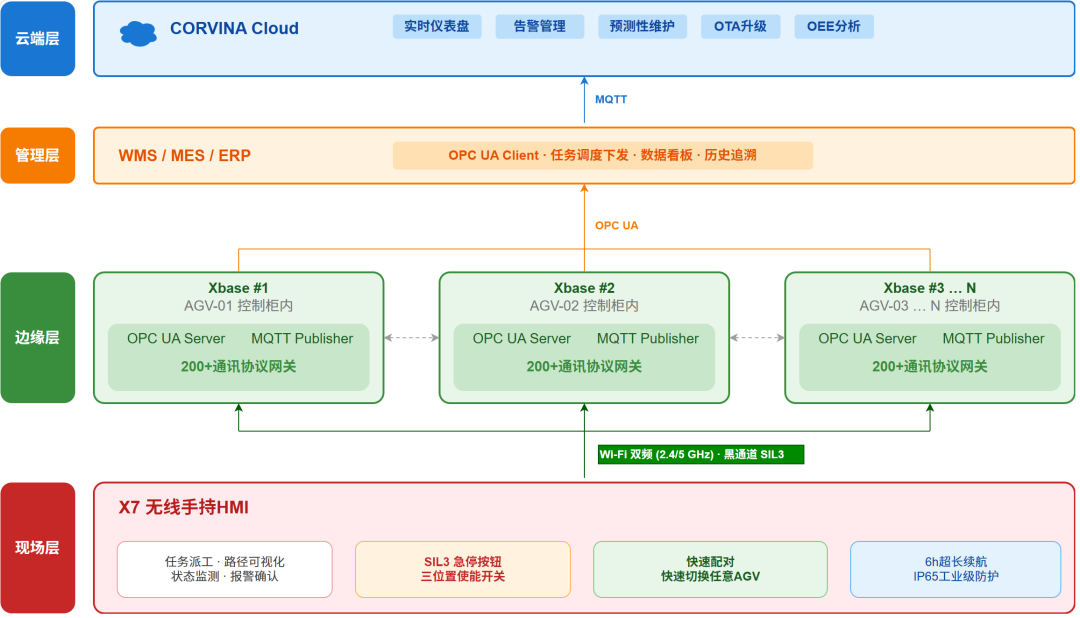Select the SIL3 急停按钮 card
This screenshot has width=1080, height=618.
point(463,569)
